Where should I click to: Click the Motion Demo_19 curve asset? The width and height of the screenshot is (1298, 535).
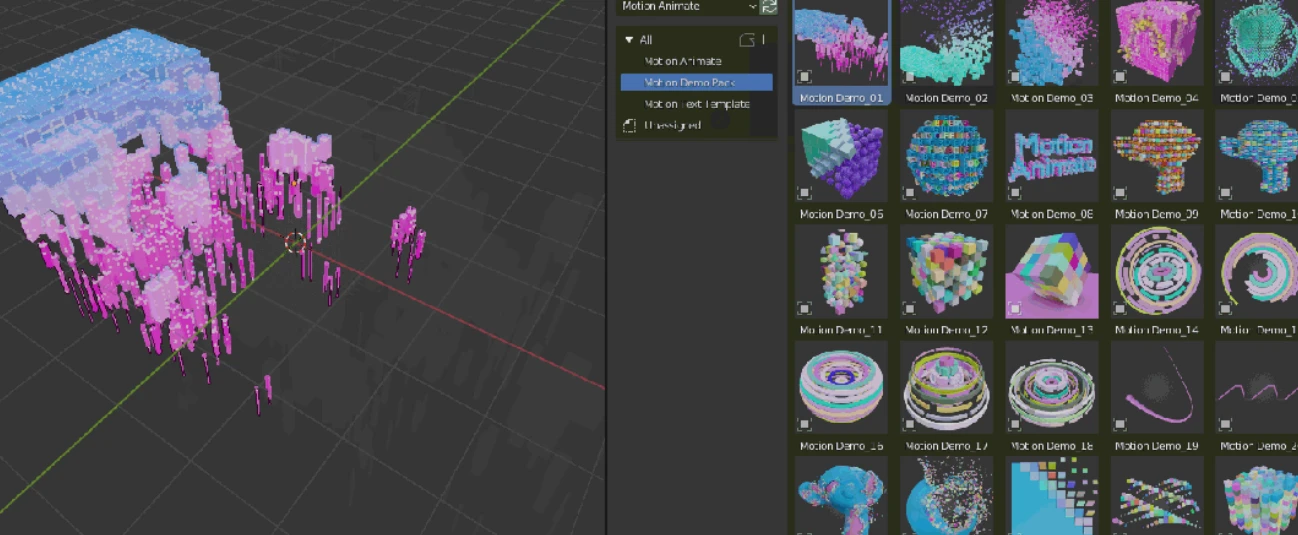click(1156, 389)
